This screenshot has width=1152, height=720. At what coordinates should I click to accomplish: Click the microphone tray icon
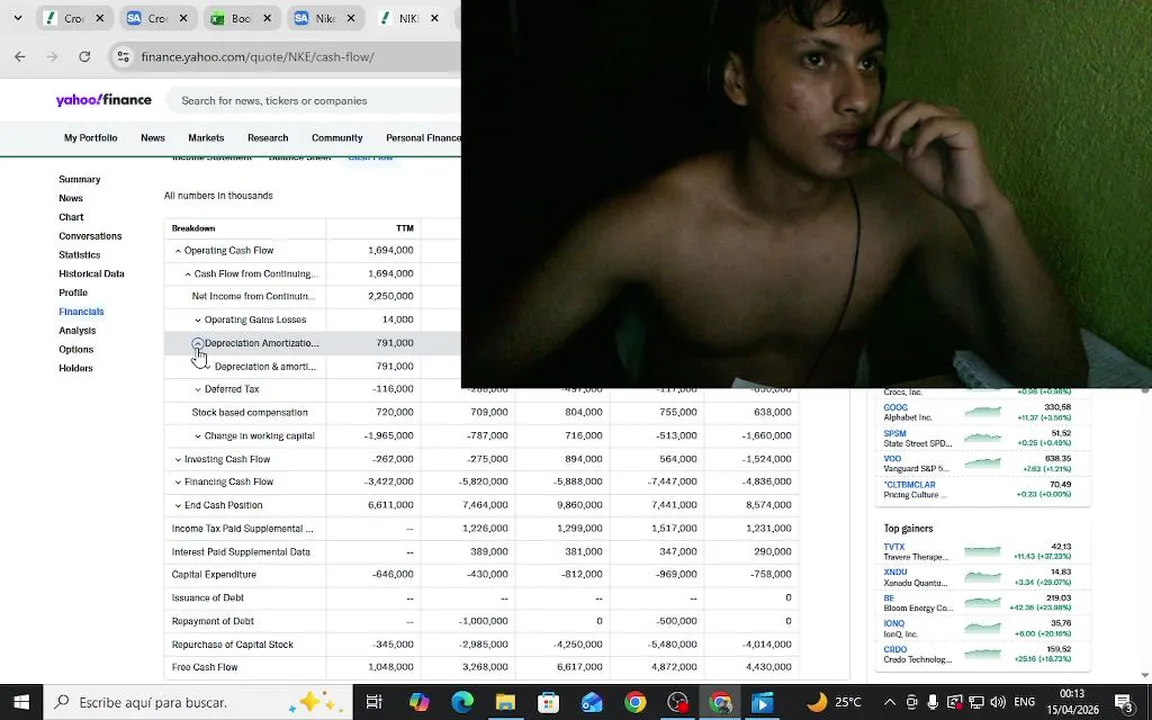[x=932, y=702]
